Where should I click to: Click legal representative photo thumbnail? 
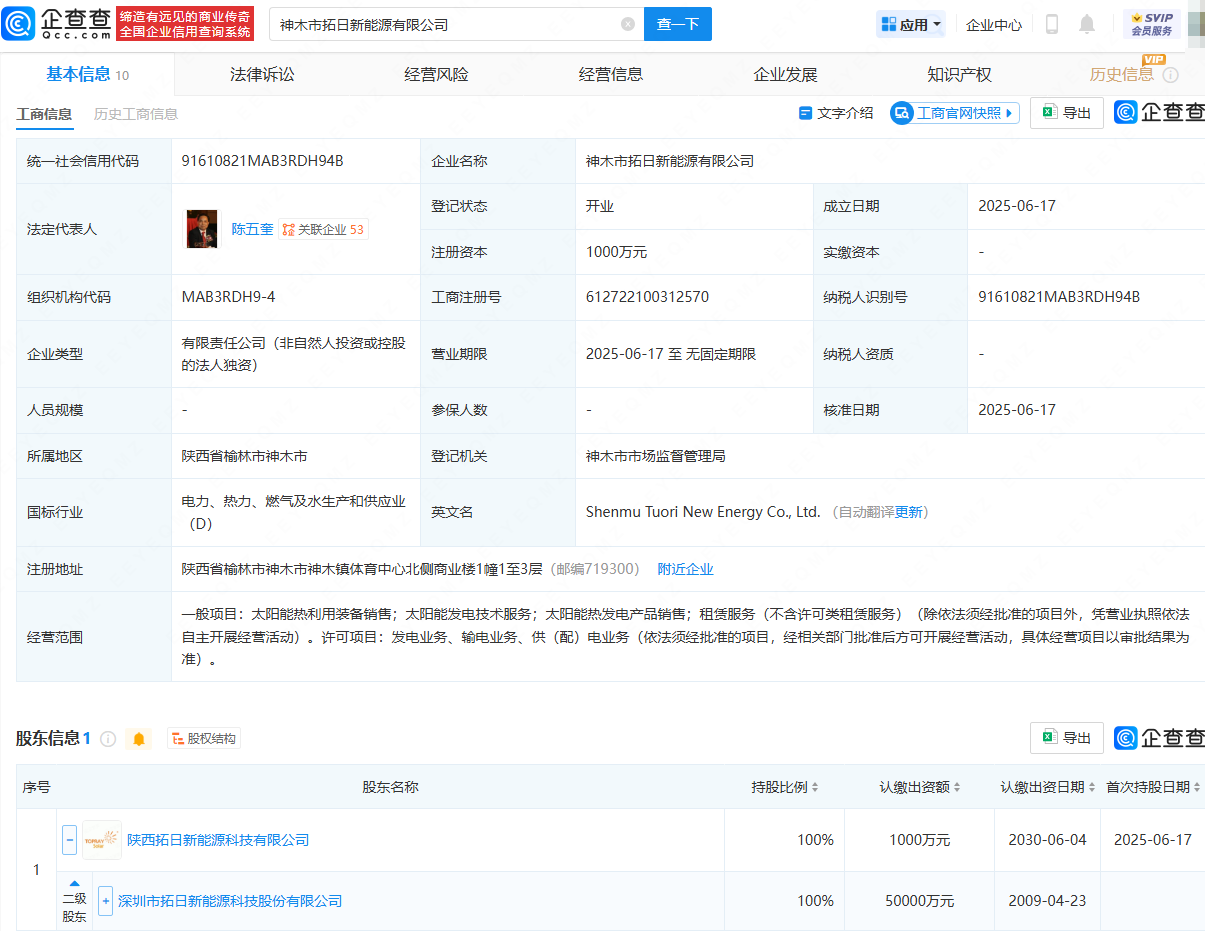pos(202,229)
